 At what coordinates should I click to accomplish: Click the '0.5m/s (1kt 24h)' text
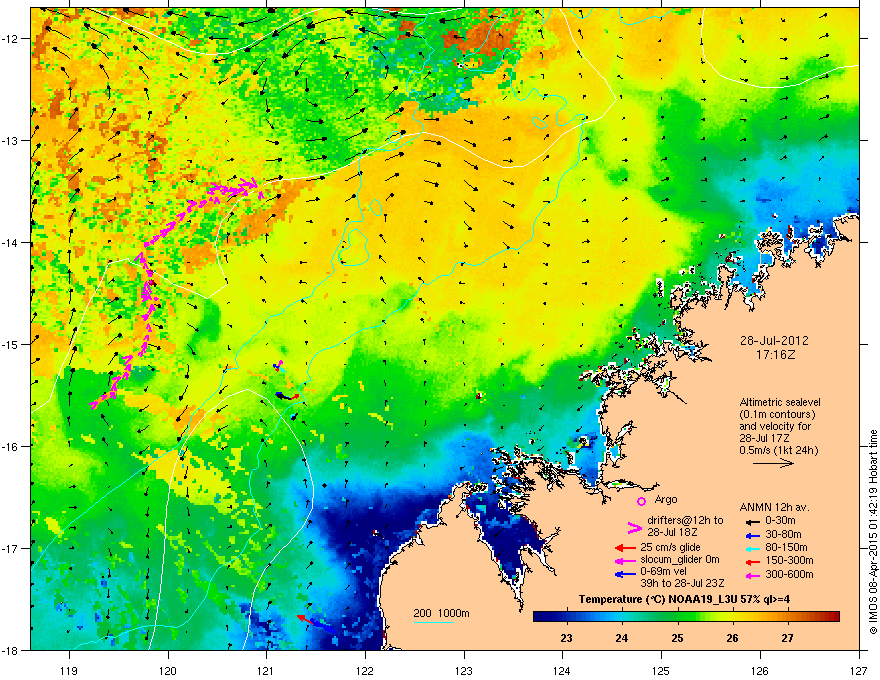point(778,450)
